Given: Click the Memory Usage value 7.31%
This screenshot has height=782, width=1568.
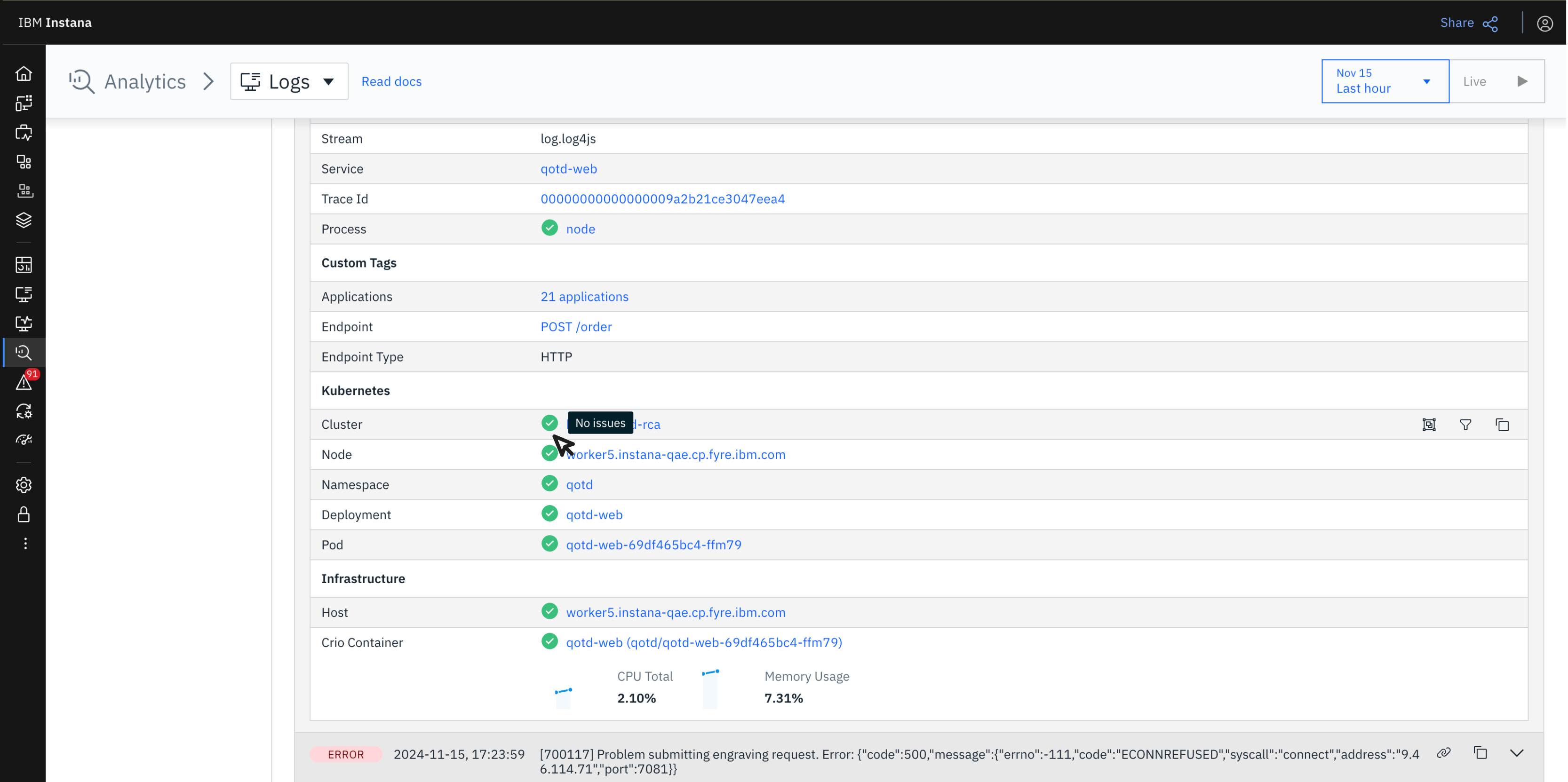Looking at the screenshot, I should click(x=783, y=699).
